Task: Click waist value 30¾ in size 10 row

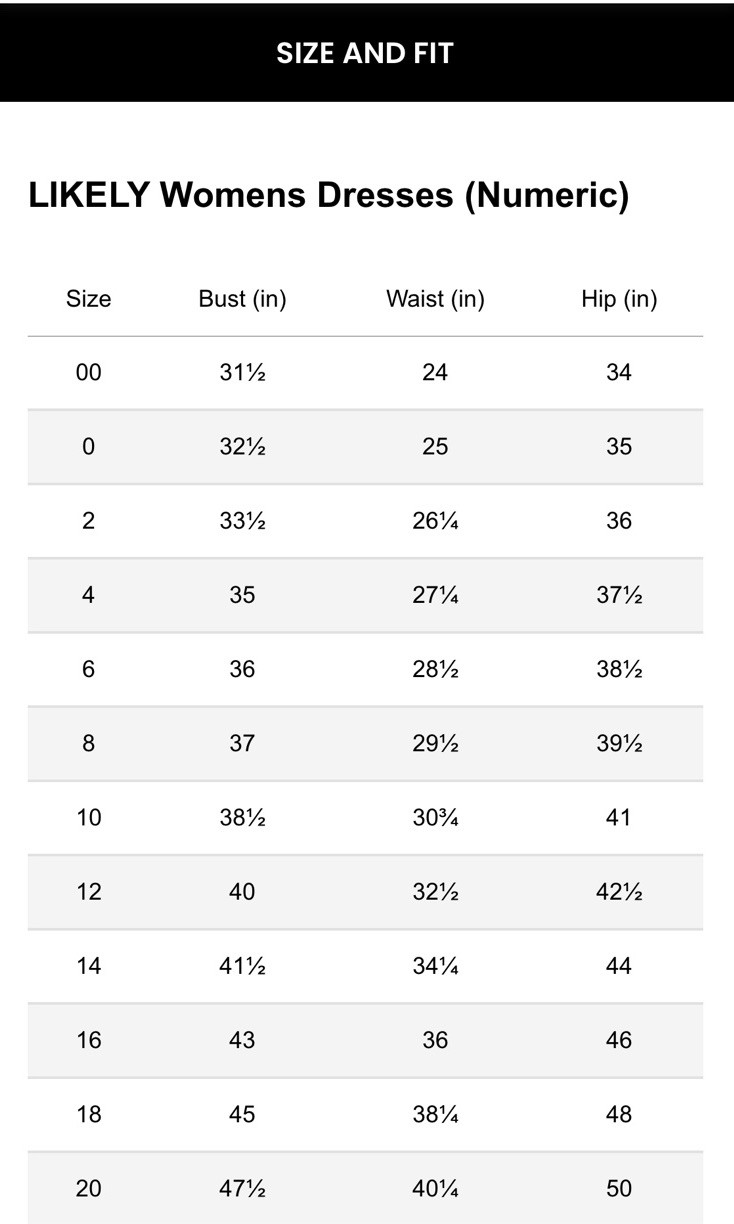Action: point(435,817)
